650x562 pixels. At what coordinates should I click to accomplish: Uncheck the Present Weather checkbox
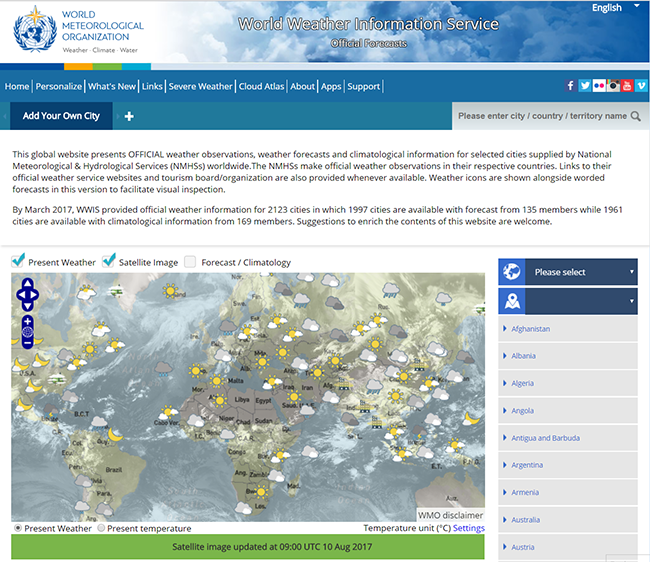18,261
